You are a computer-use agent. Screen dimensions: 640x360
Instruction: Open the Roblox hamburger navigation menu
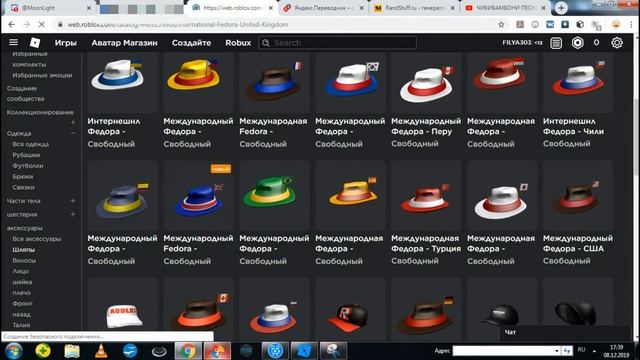coord(13,42)
